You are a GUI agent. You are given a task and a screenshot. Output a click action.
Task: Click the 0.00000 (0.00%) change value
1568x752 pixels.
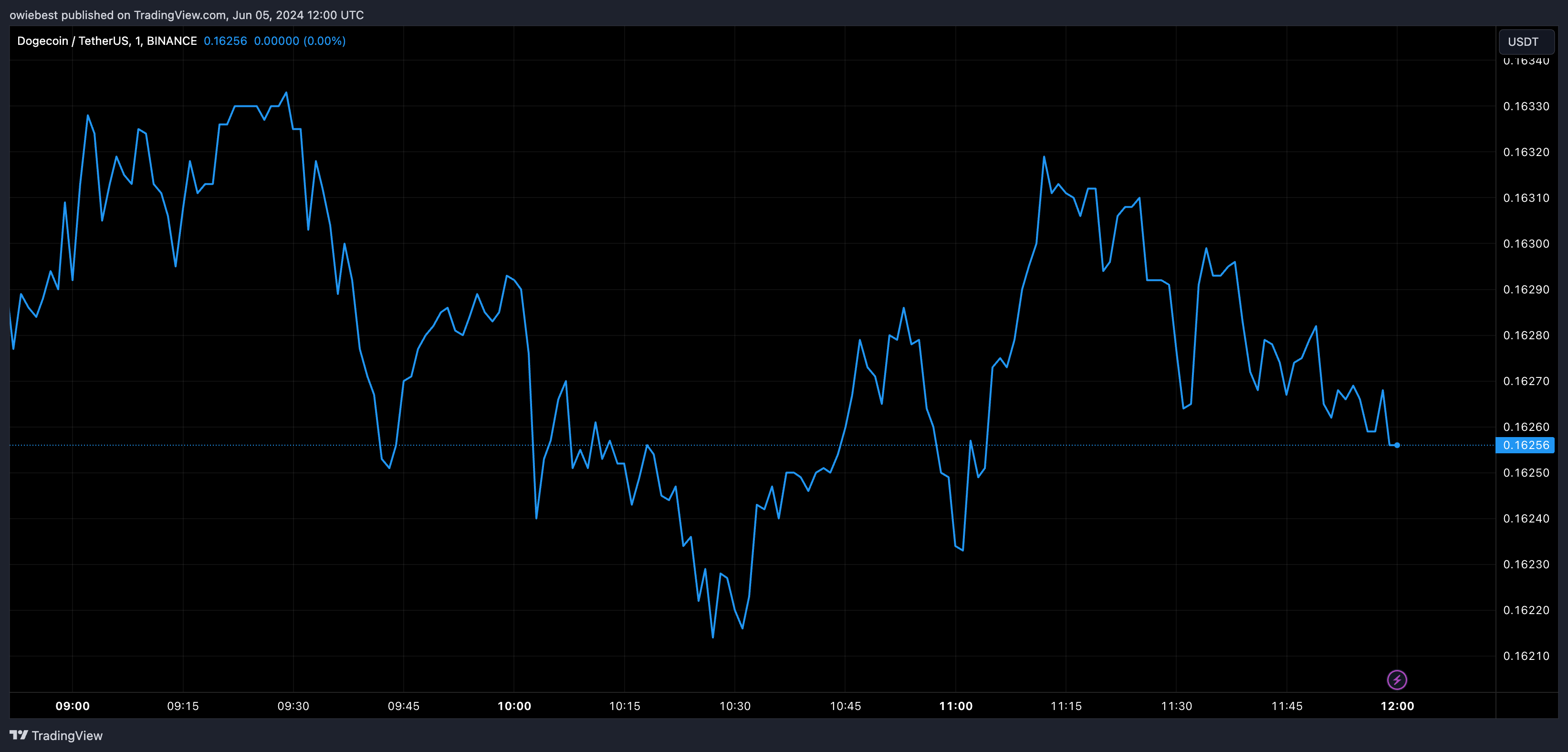tap(300, 41)
